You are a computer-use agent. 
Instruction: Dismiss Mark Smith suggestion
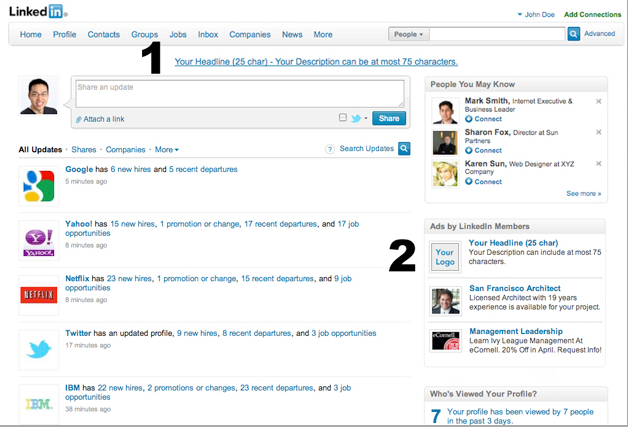(599, 101)
